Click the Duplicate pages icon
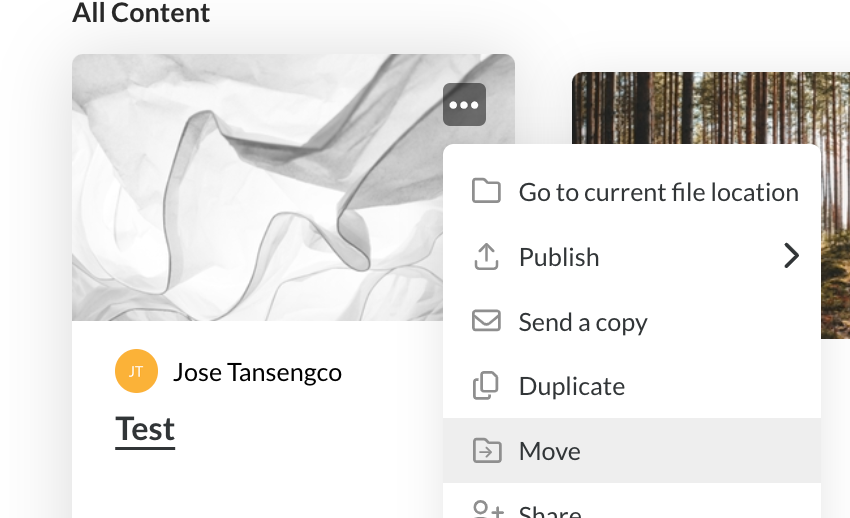 tap(486, 386)
